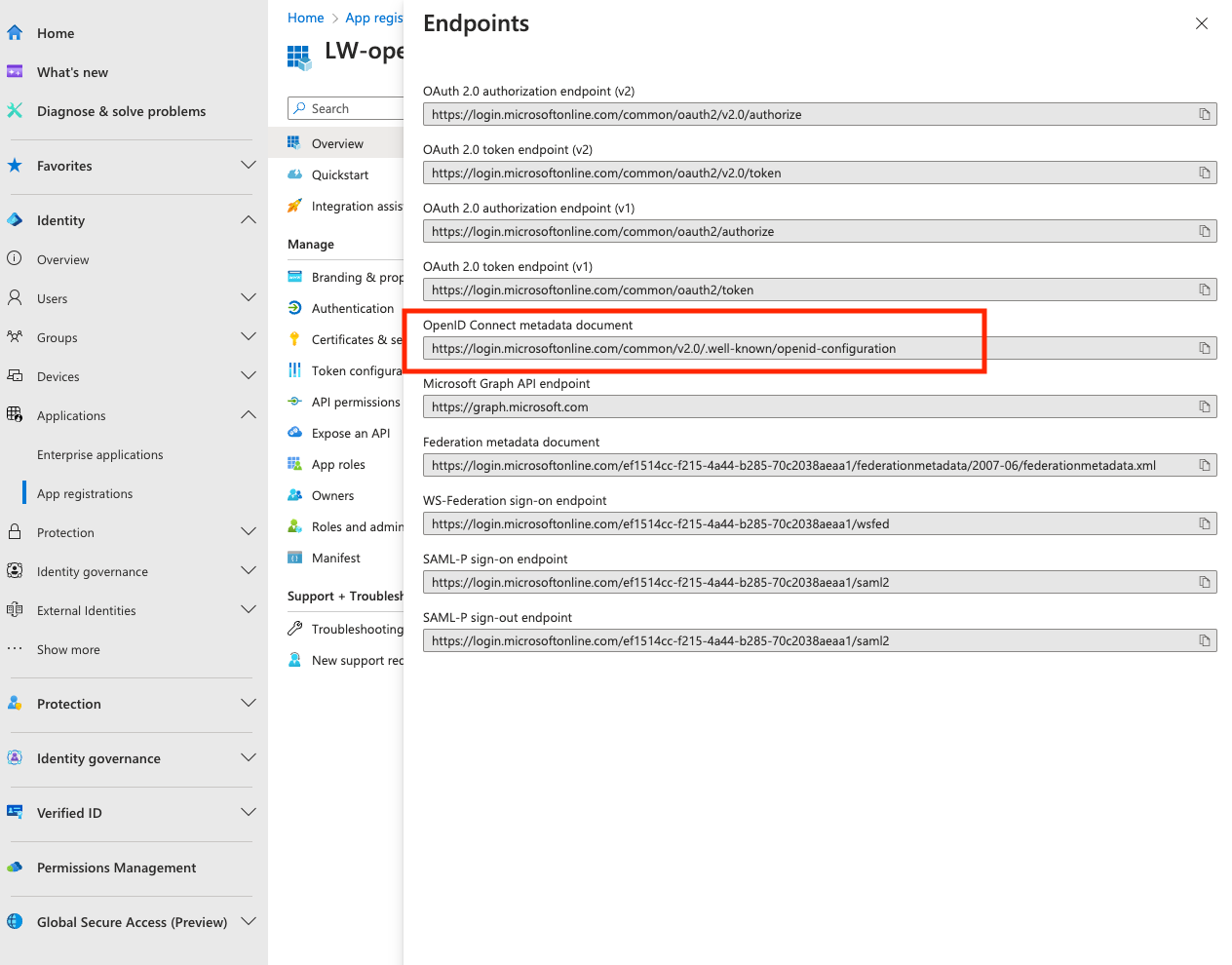Viewport: 1232px width, 965px height.
Task: Collapse the Identity section
Action: coord(249,220)
